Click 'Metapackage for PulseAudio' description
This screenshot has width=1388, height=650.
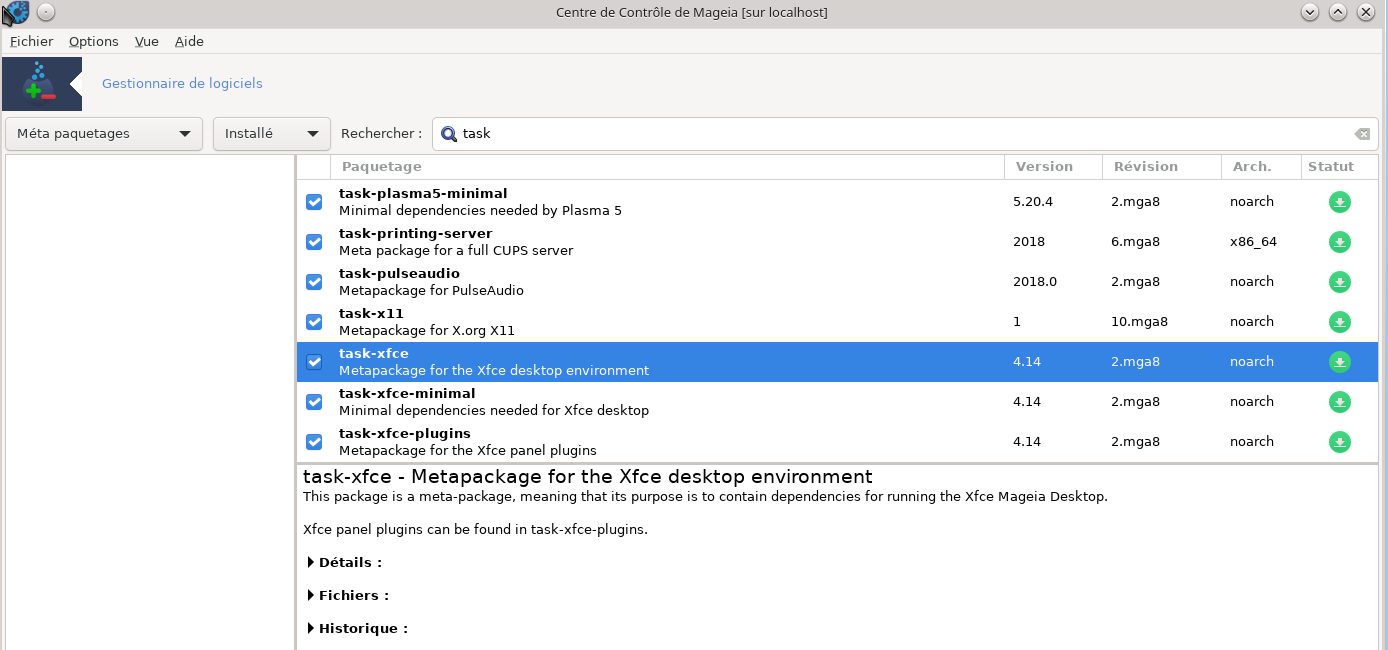click(431, 291)
